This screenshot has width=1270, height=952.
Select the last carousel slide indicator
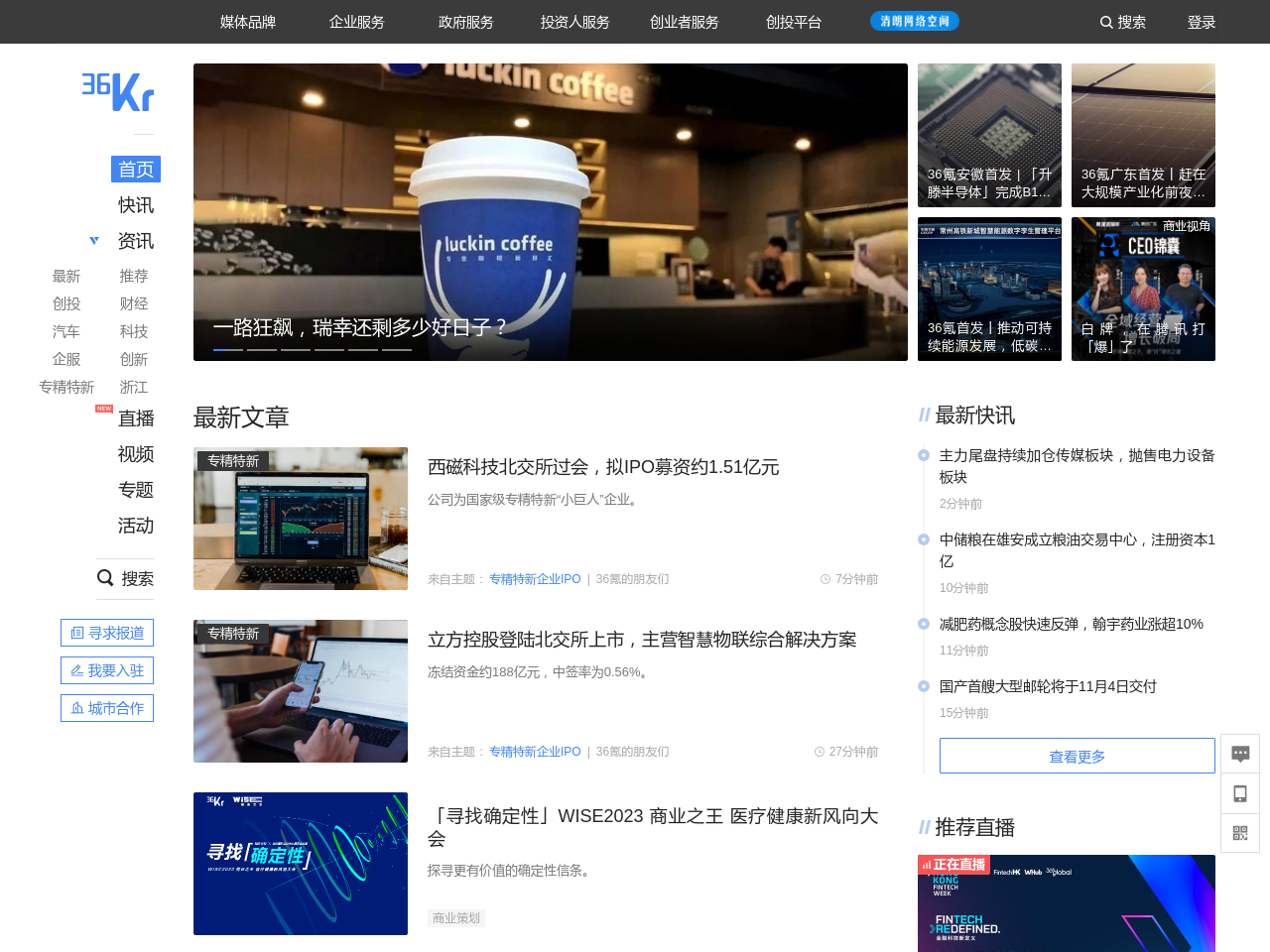coord(397,349)
